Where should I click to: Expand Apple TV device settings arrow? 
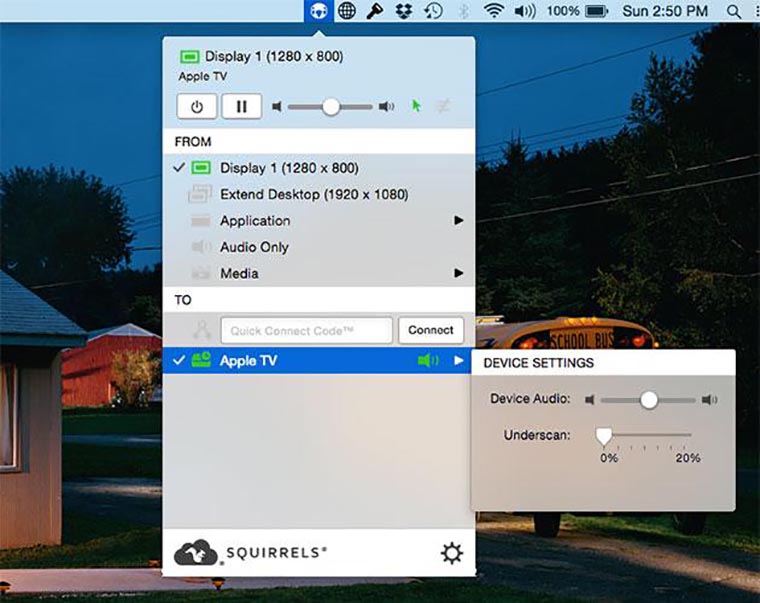(x=459, y=361)
